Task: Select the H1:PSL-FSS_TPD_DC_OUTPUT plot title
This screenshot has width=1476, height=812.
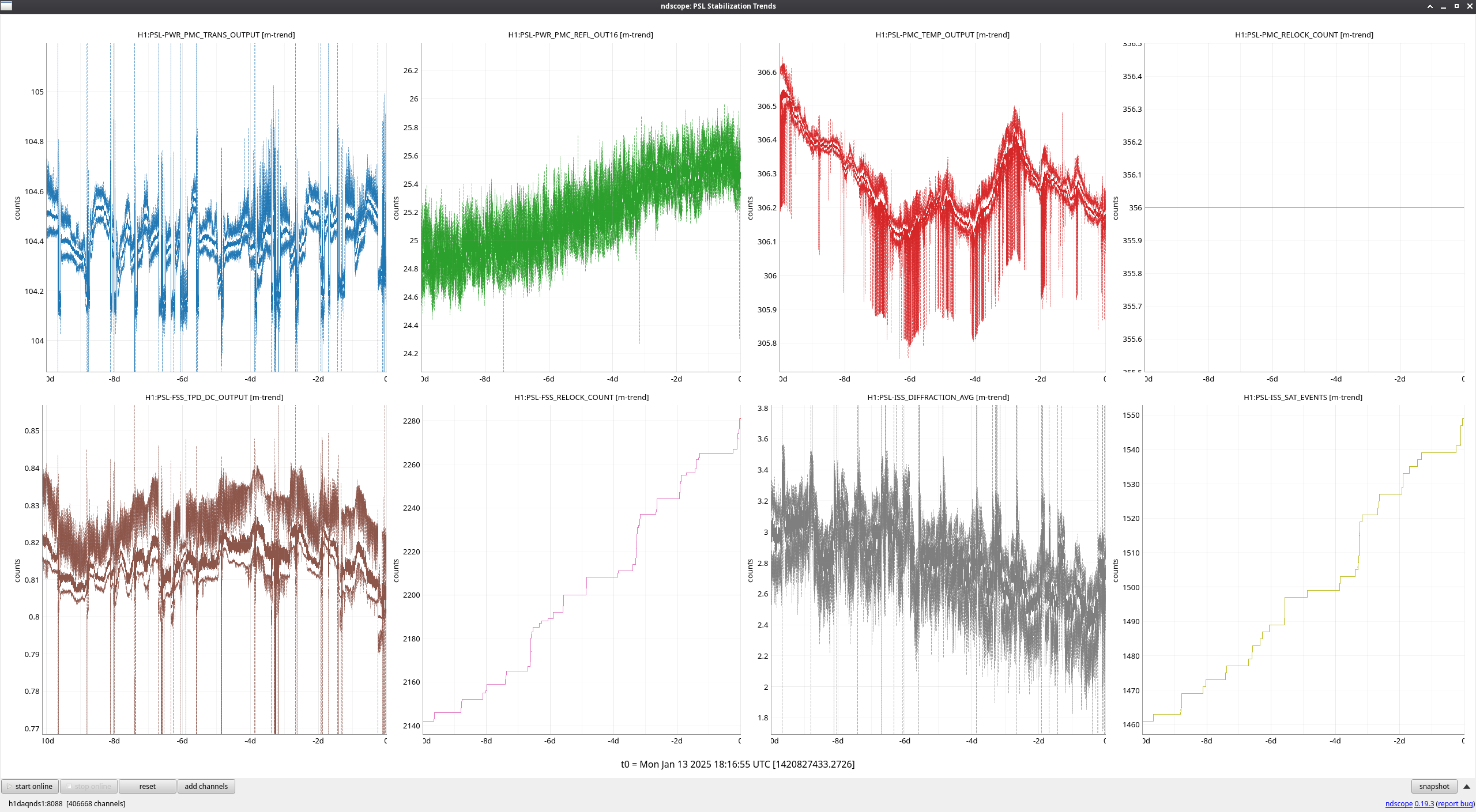Action: point(214,397)
